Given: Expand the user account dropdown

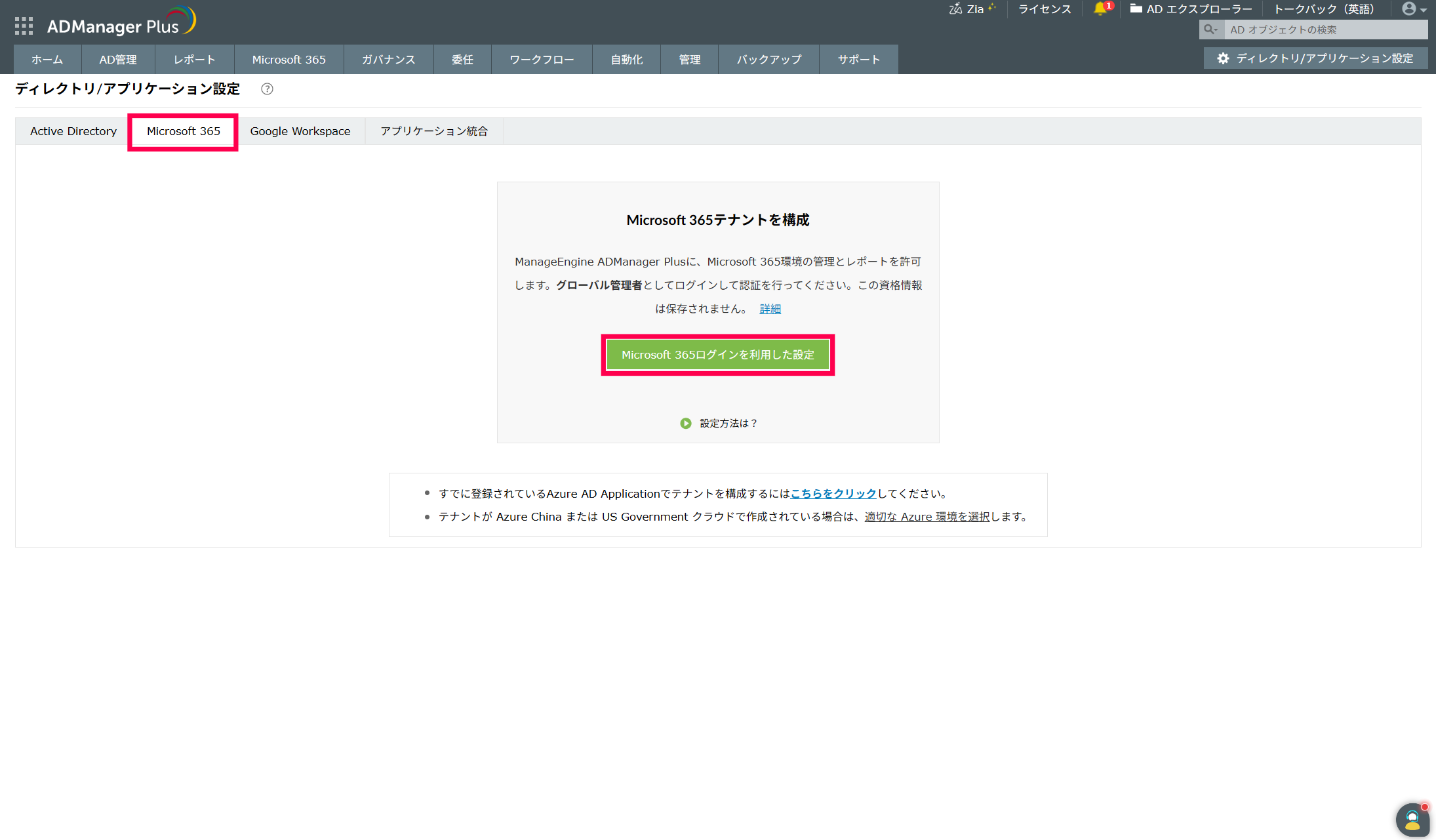Looking at the screenshot, I should click(1414, 9).
